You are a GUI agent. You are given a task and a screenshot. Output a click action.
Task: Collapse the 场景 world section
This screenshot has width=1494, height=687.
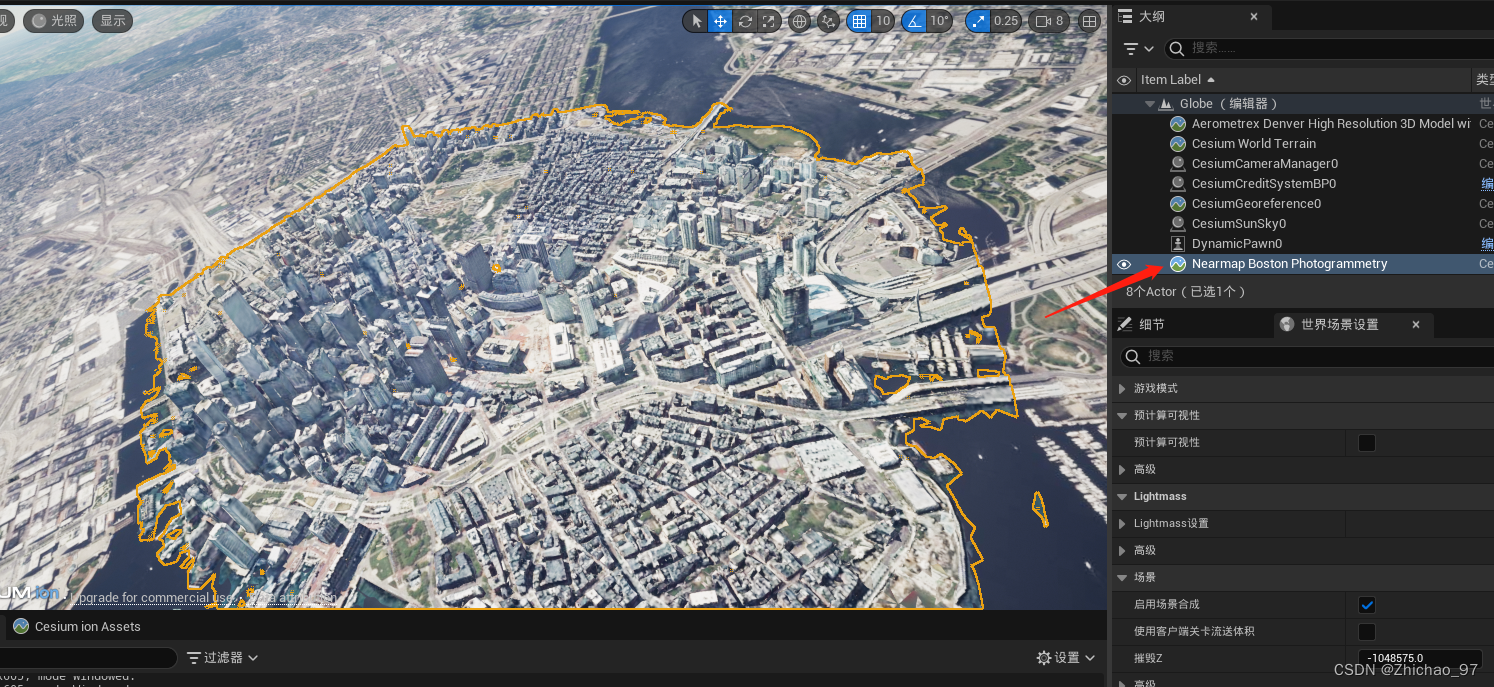click(1120, 577)
